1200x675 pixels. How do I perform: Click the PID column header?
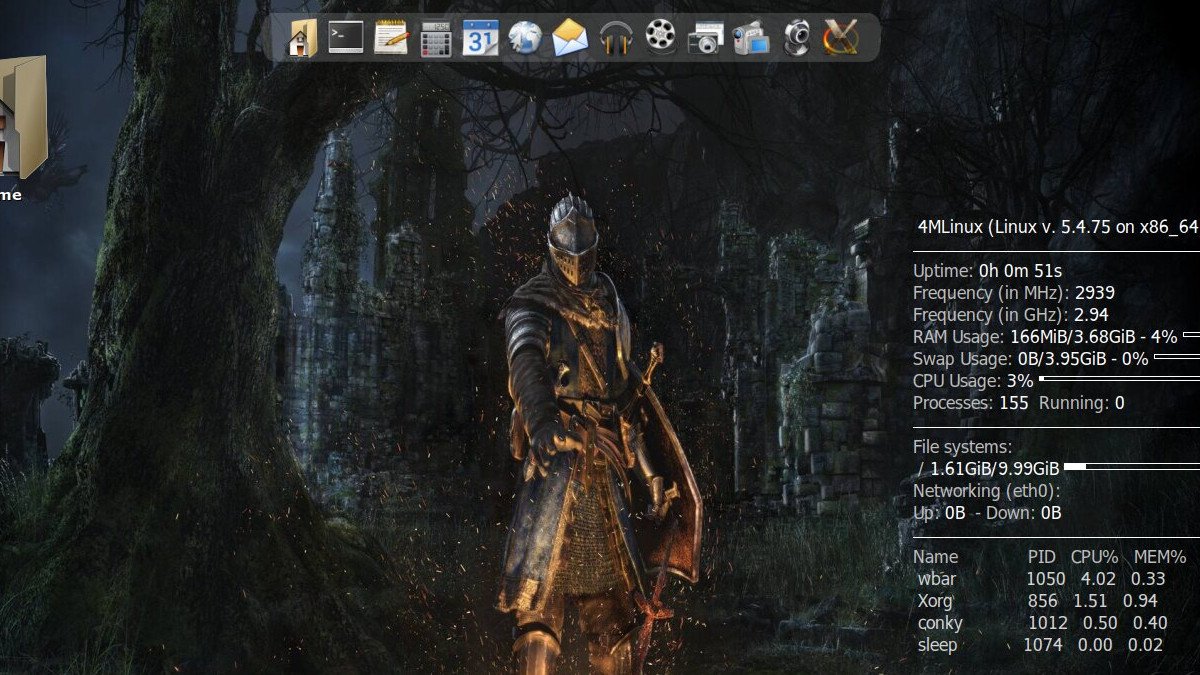point(1042,557)
